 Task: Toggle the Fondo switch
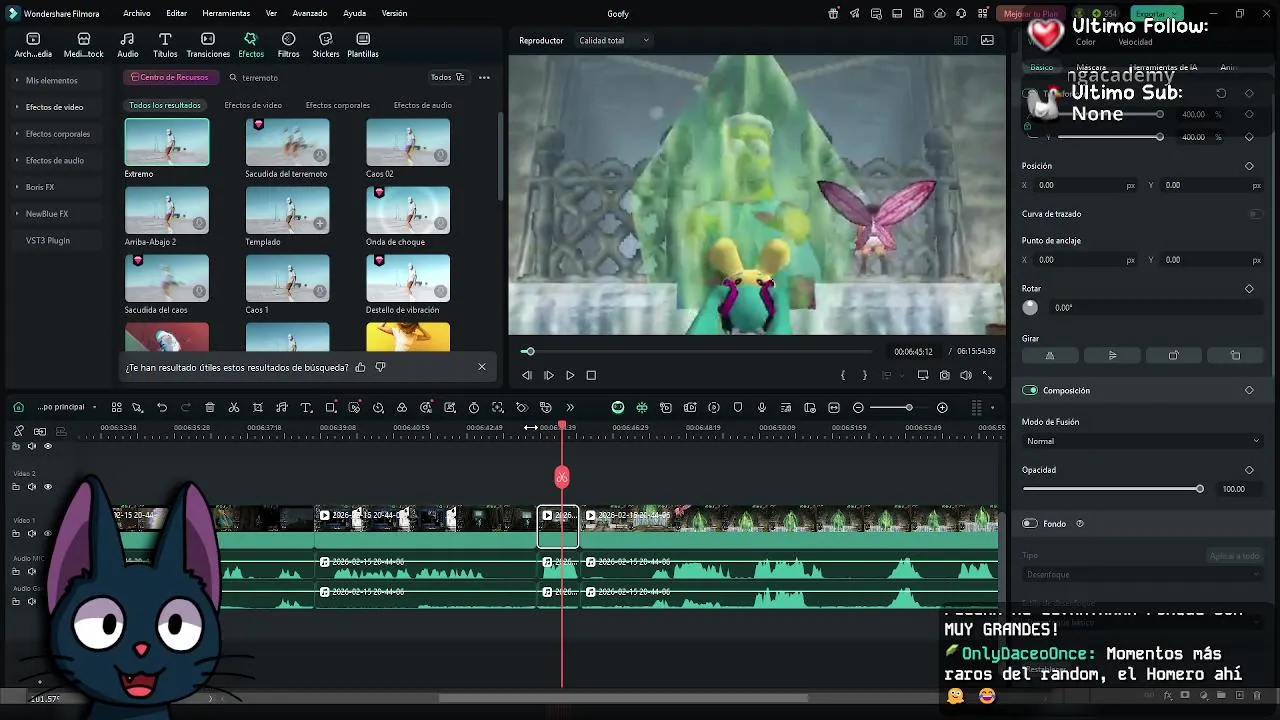(x=1029, y=523)
